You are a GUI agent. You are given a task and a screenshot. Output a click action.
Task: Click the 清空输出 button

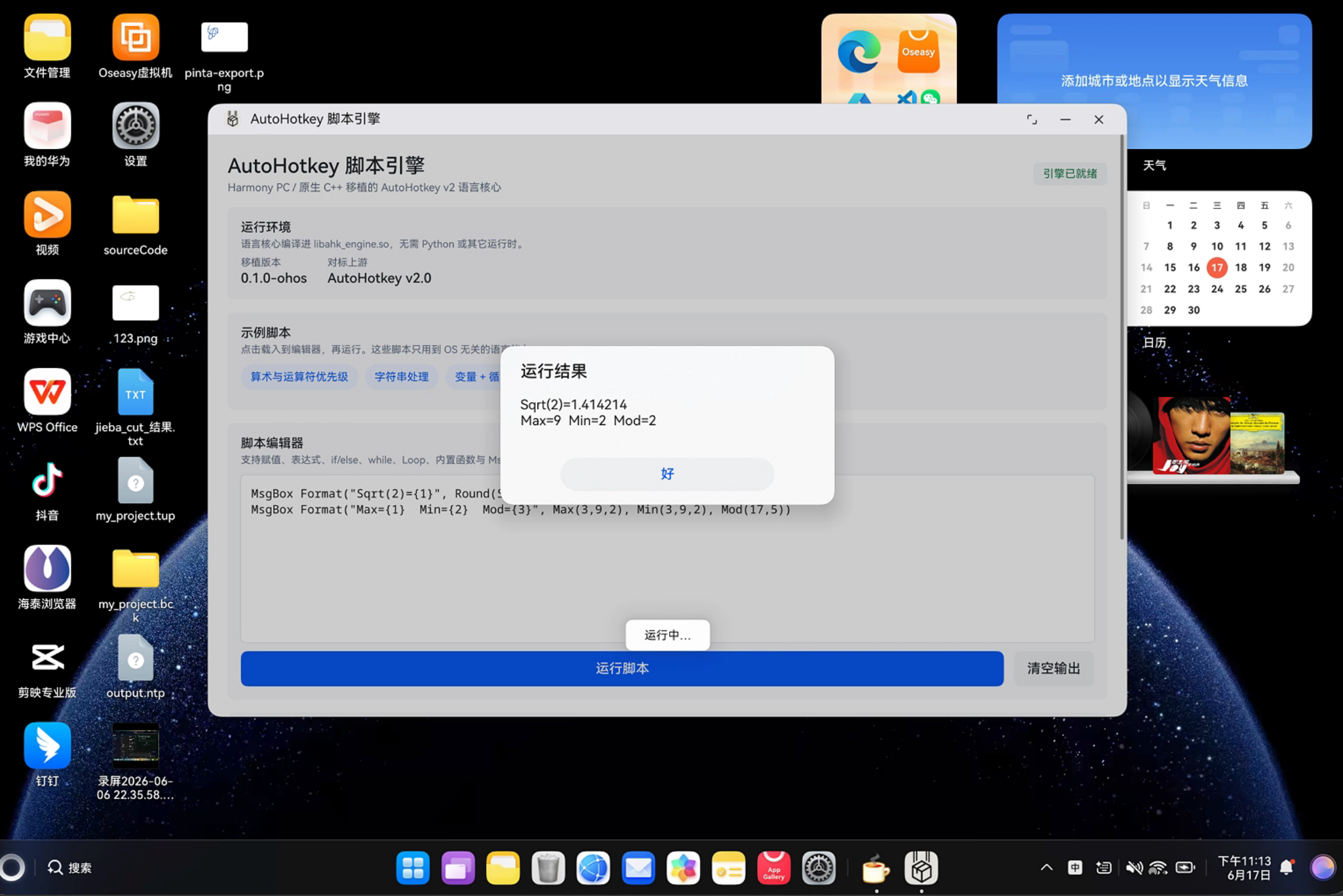1053,668
